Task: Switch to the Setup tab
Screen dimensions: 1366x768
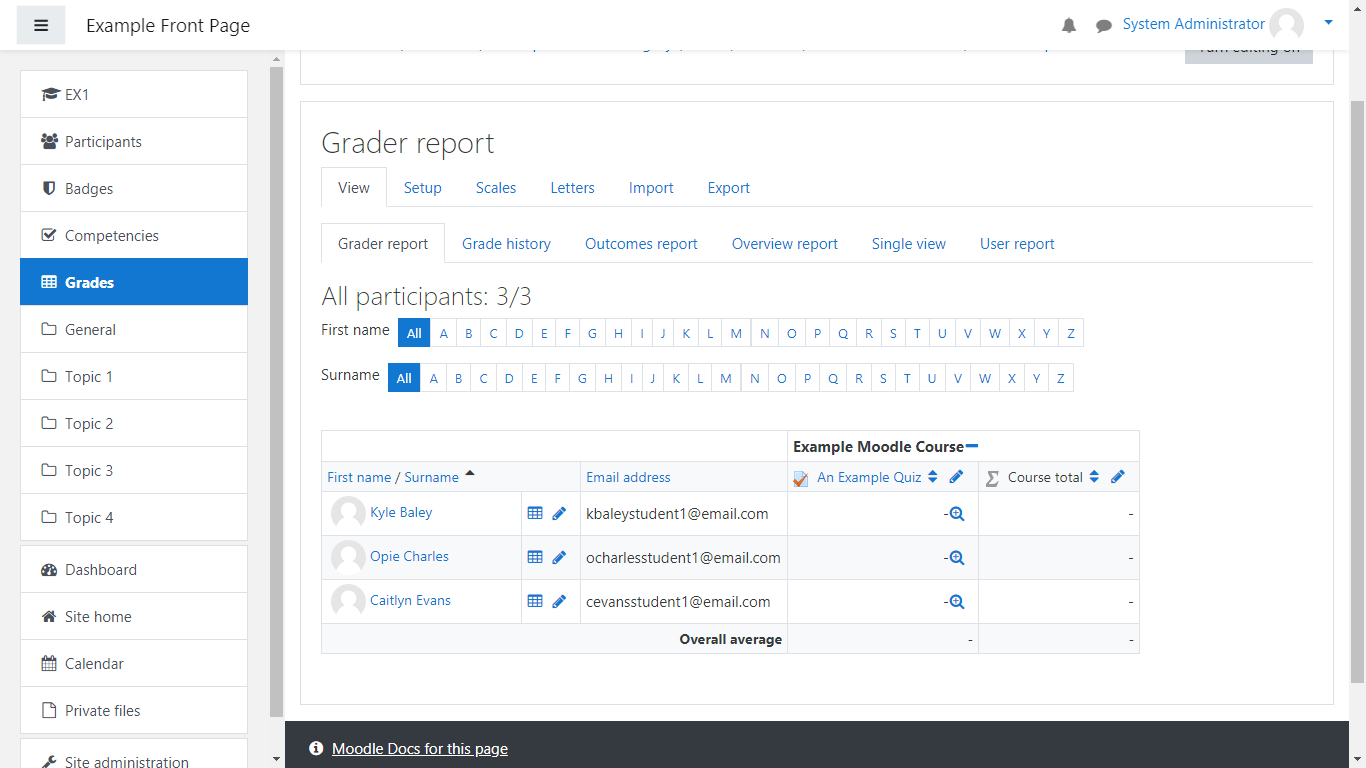Action: pyautogui.click(x=422, y=188)
